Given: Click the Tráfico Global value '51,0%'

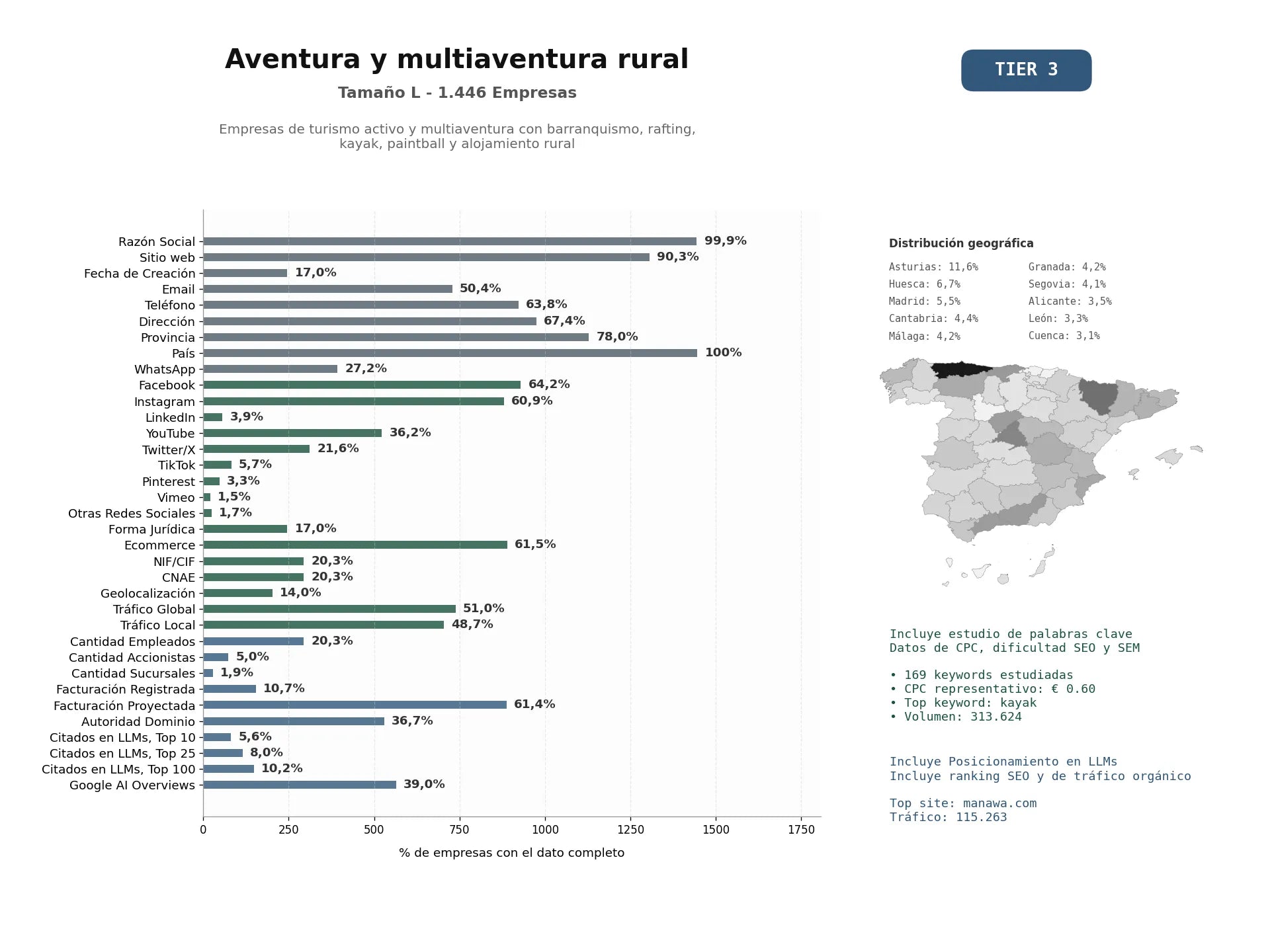Looking at the screenshot, I should click(x=484, y=608).
